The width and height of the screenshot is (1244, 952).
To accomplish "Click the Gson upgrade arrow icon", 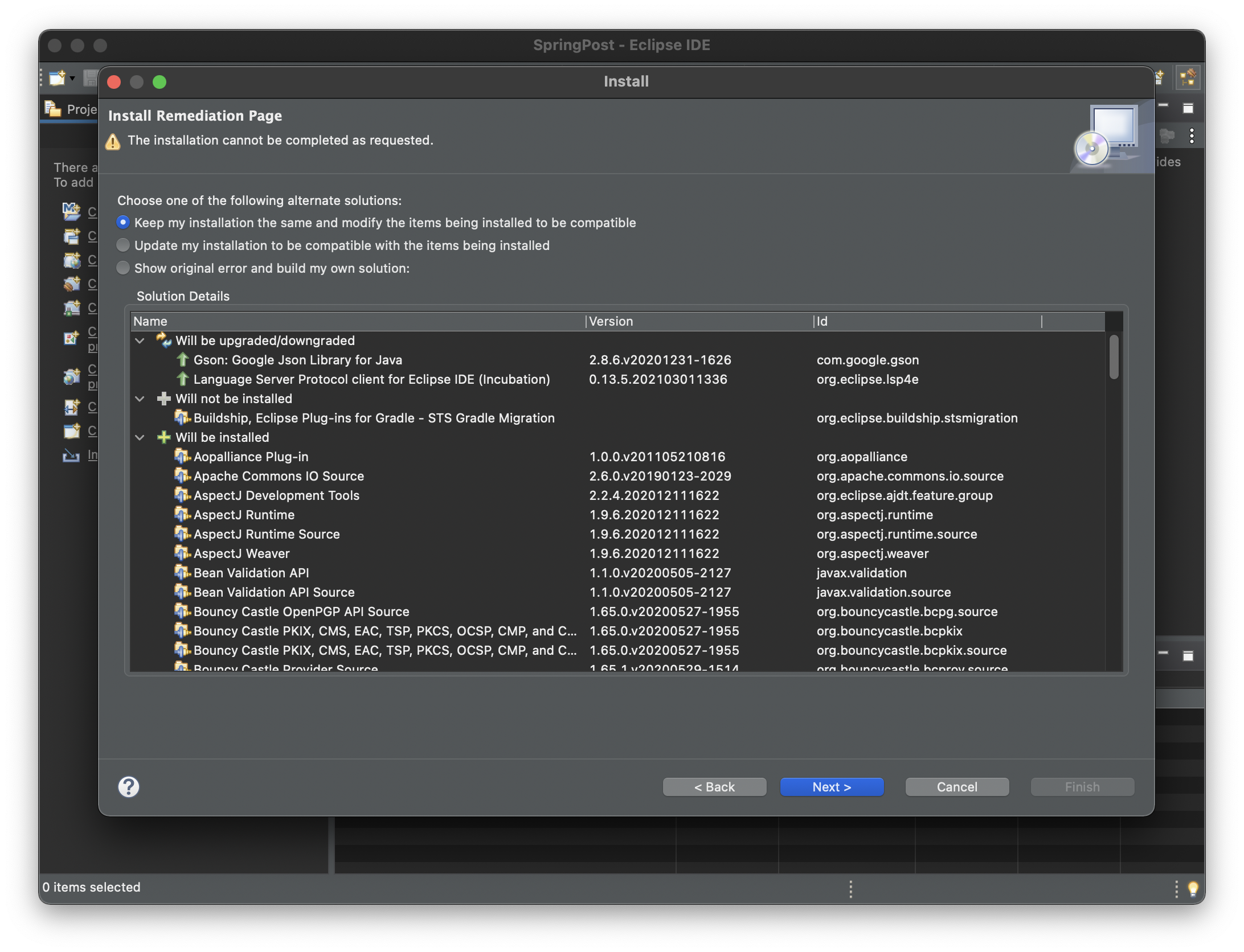I will (182, 360).
